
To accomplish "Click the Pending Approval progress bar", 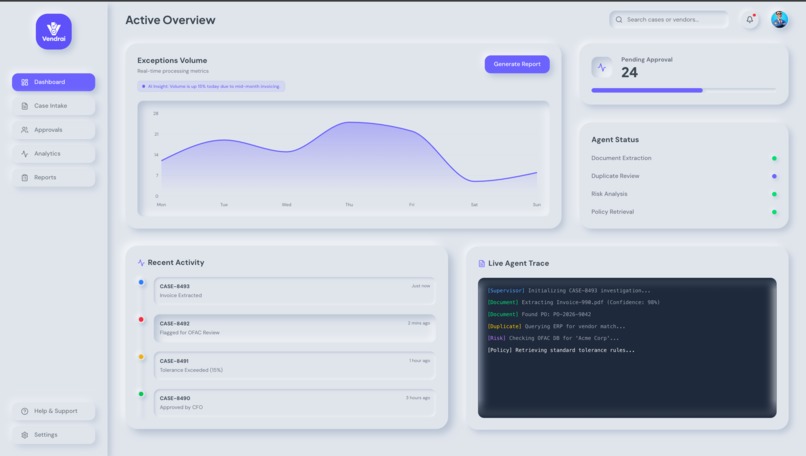I will coord(683,90).
